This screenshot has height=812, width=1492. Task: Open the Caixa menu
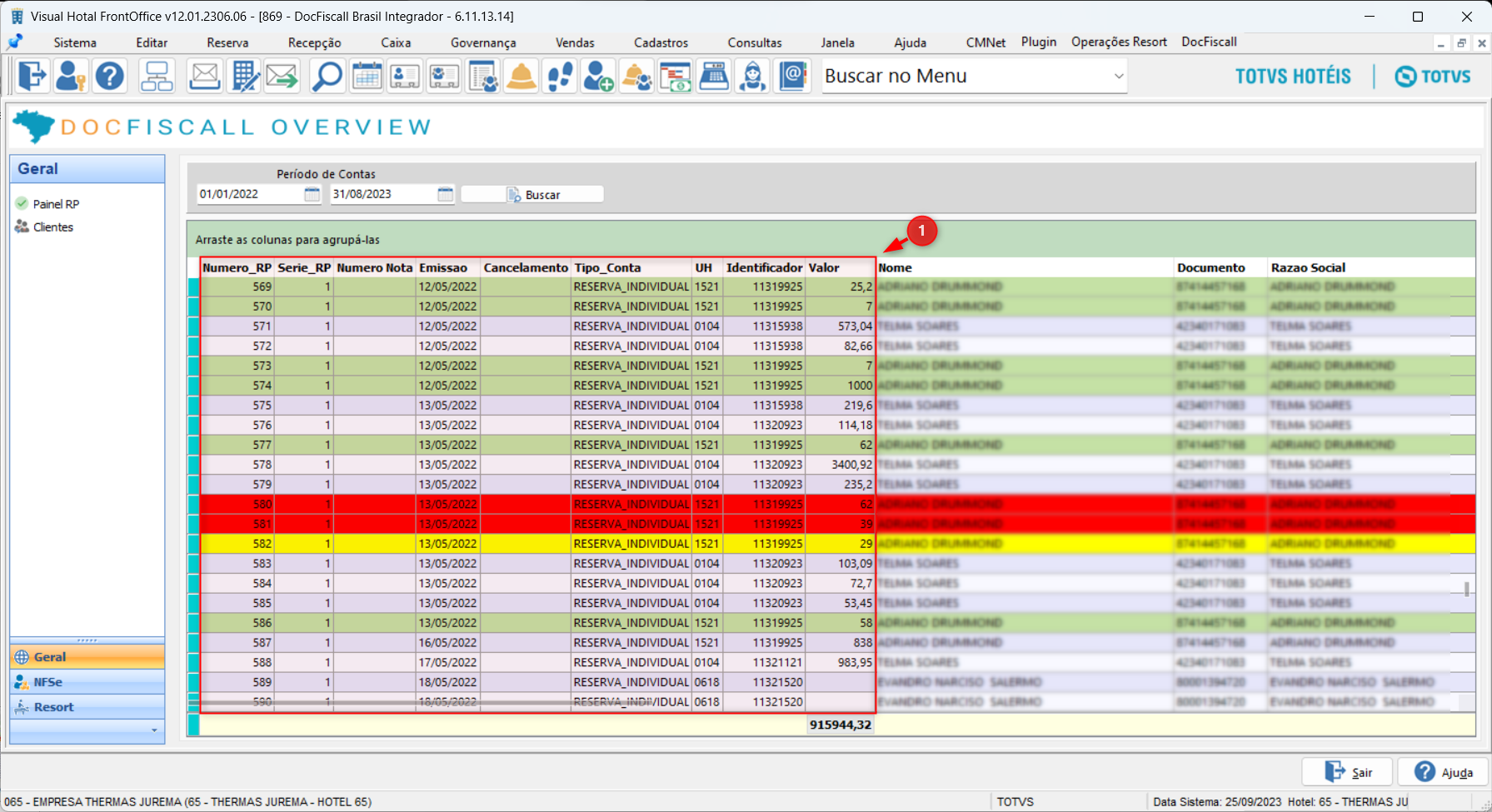tap(396, 42)
